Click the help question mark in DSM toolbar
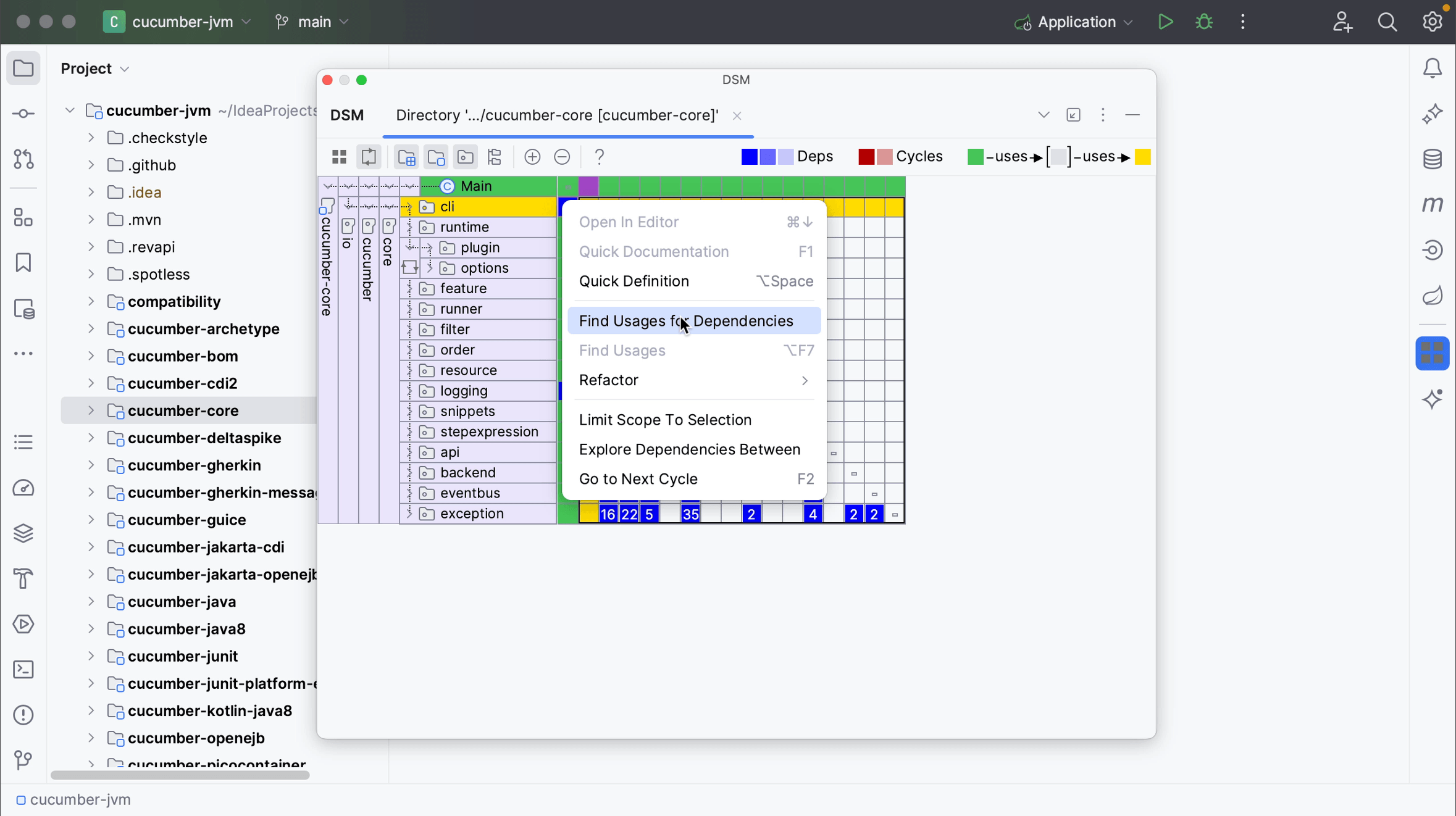The image size is (1456, 816). [x=598, y=157]
